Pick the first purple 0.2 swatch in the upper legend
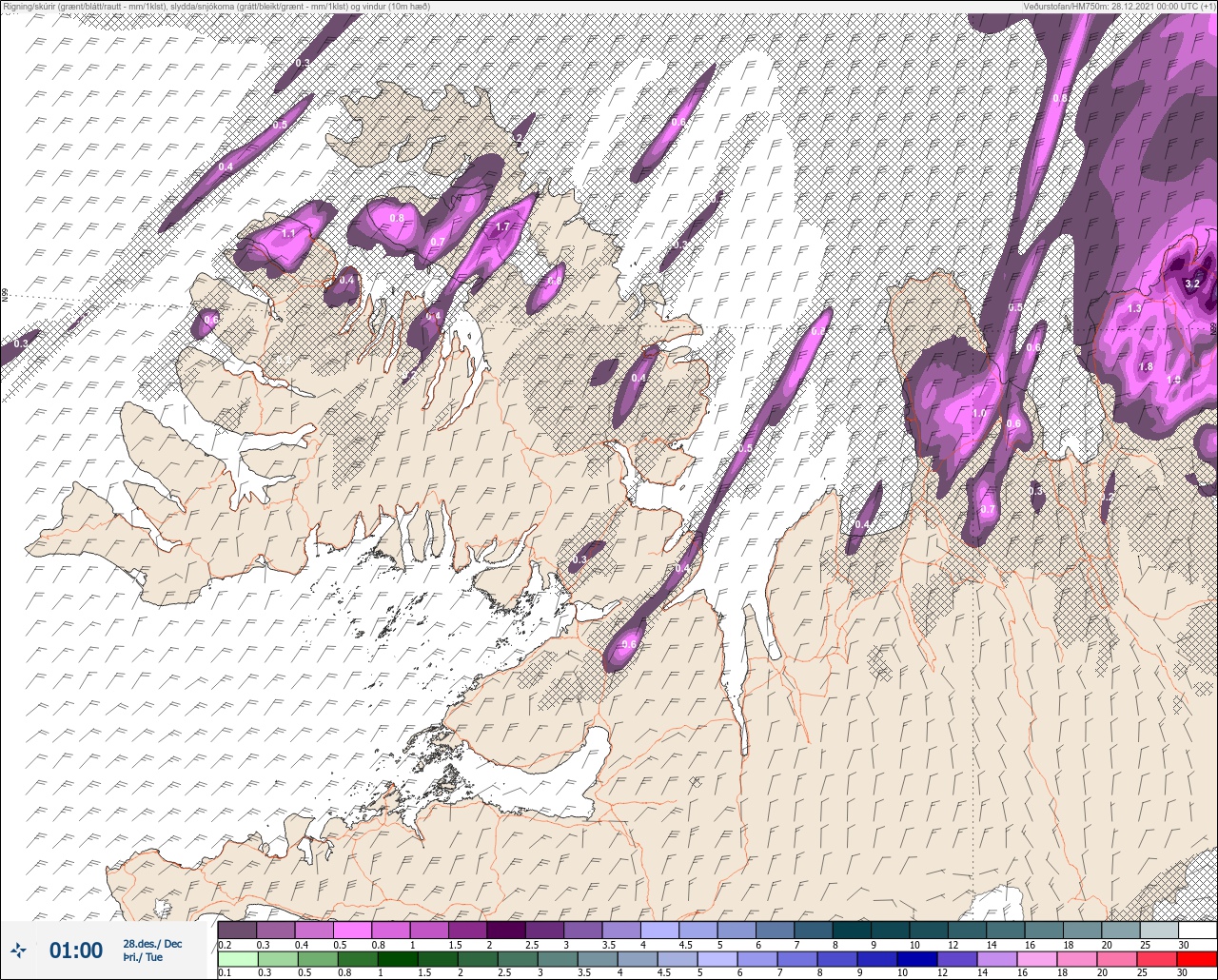The height and width of the screenshot is (980, 1218). [237, 930]
